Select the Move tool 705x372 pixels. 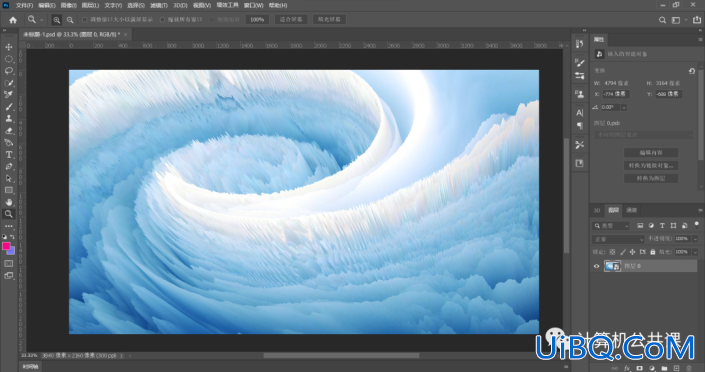(9, 47)
